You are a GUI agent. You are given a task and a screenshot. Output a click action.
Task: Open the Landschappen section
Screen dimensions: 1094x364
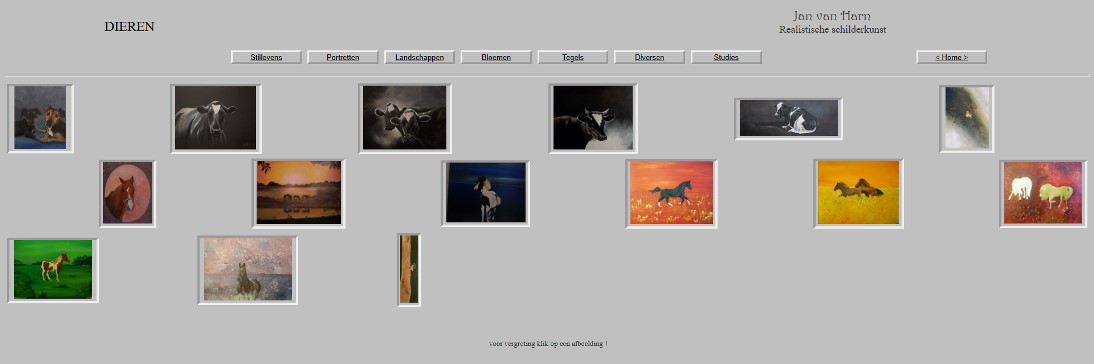(x=419, y=57)
